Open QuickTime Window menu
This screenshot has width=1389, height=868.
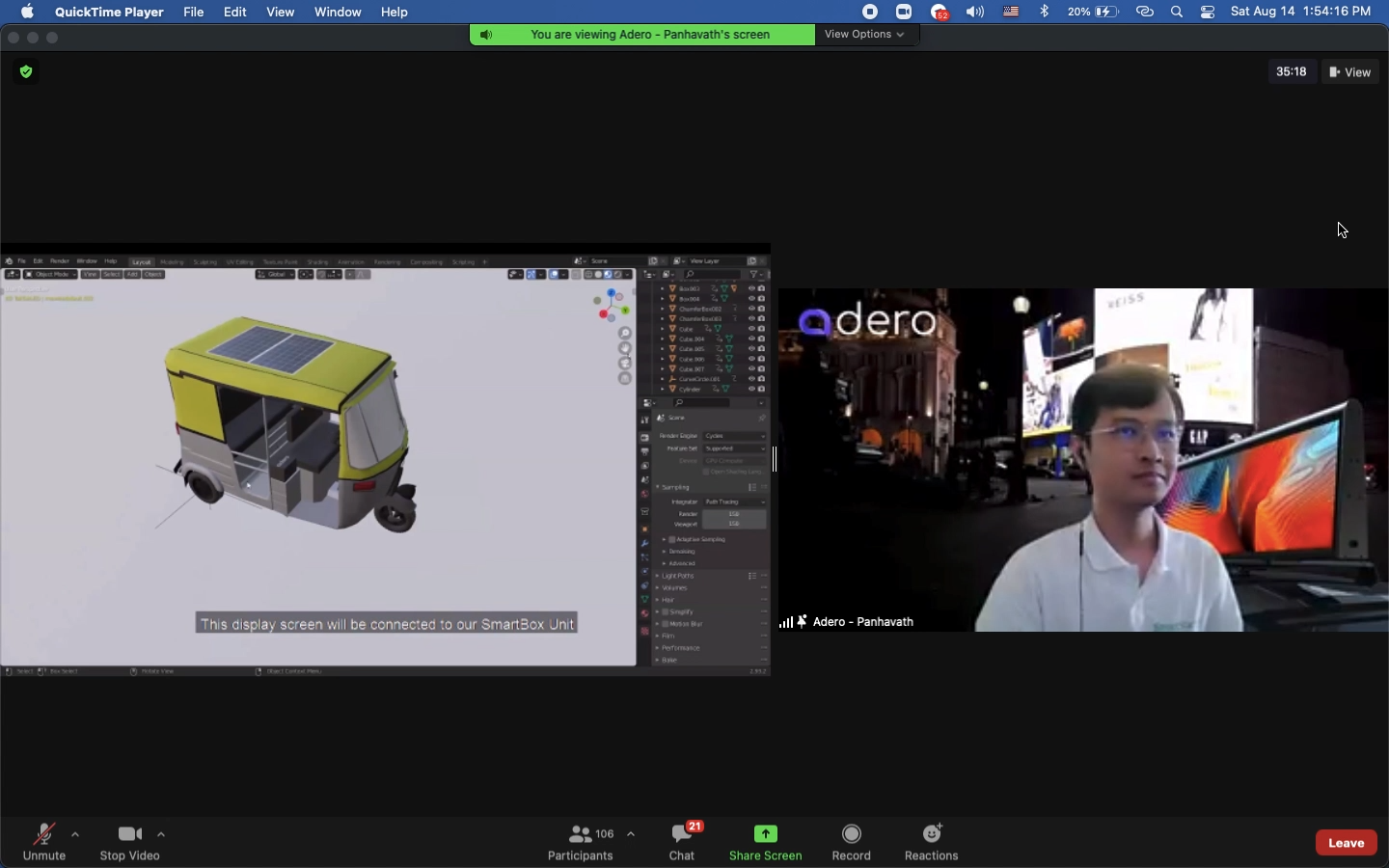[339, 13]
